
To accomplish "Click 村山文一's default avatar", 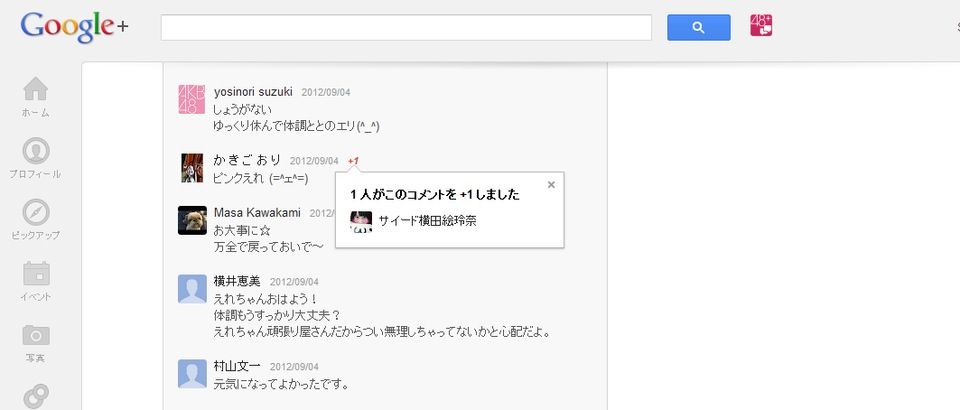I will 192,373.
